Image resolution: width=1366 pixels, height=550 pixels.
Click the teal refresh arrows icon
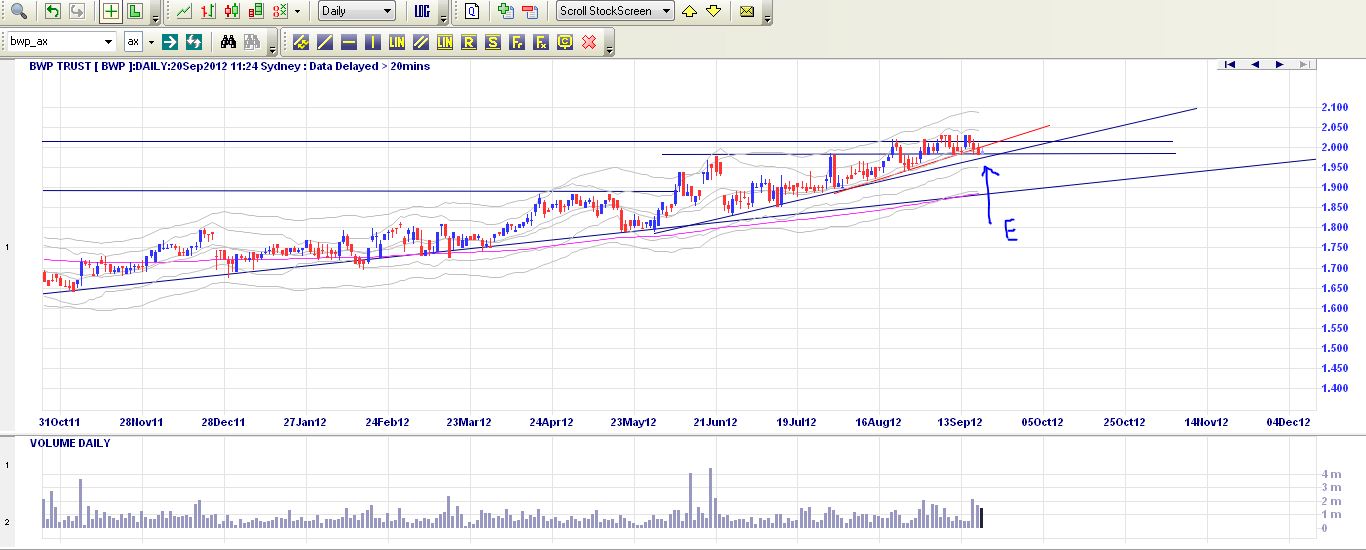pyautogui.click(x=194, y=42)
